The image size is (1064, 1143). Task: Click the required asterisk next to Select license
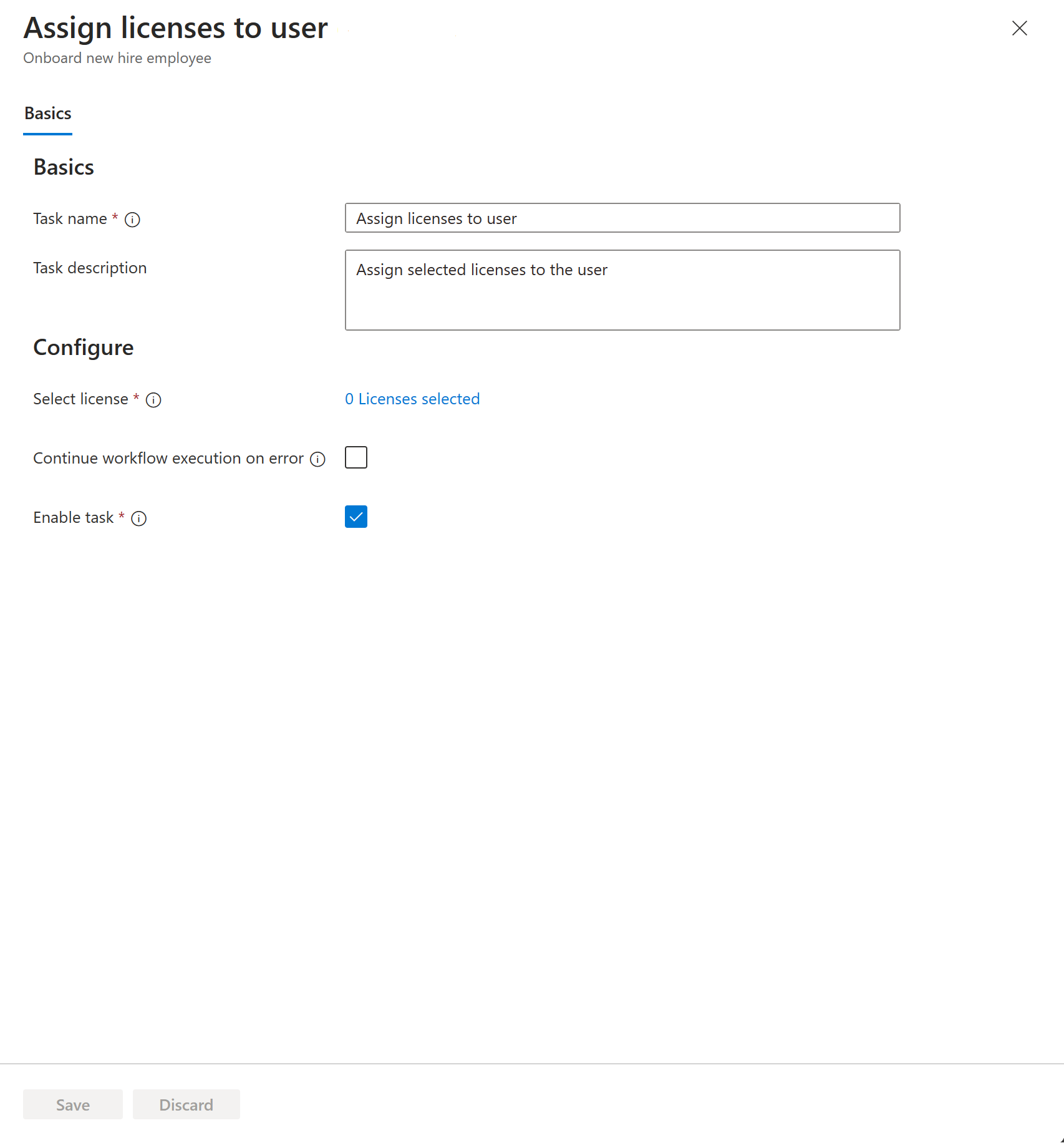point(135,398)
